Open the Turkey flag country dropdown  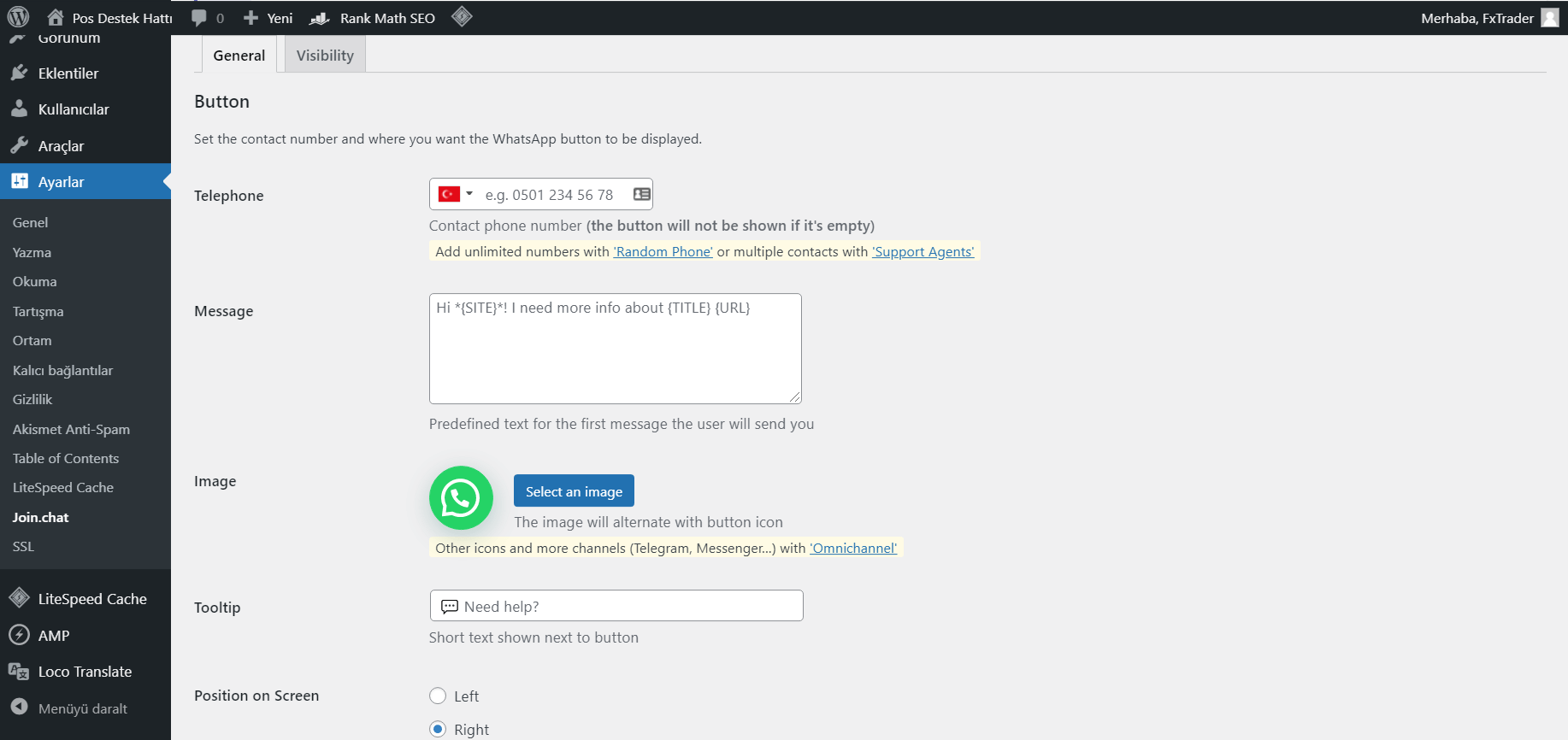[456, 194]
